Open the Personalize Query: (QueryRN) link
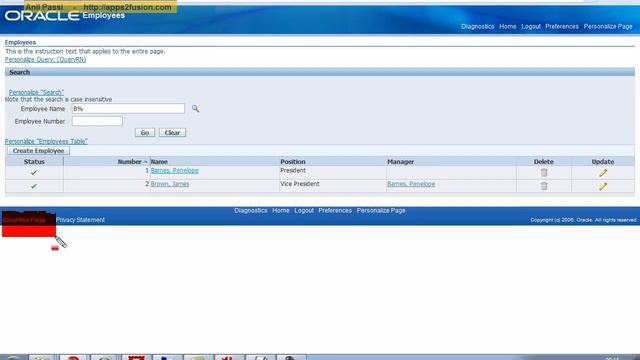Image resolution: width=640 pixels, height=360 pixels. point(45,60)
